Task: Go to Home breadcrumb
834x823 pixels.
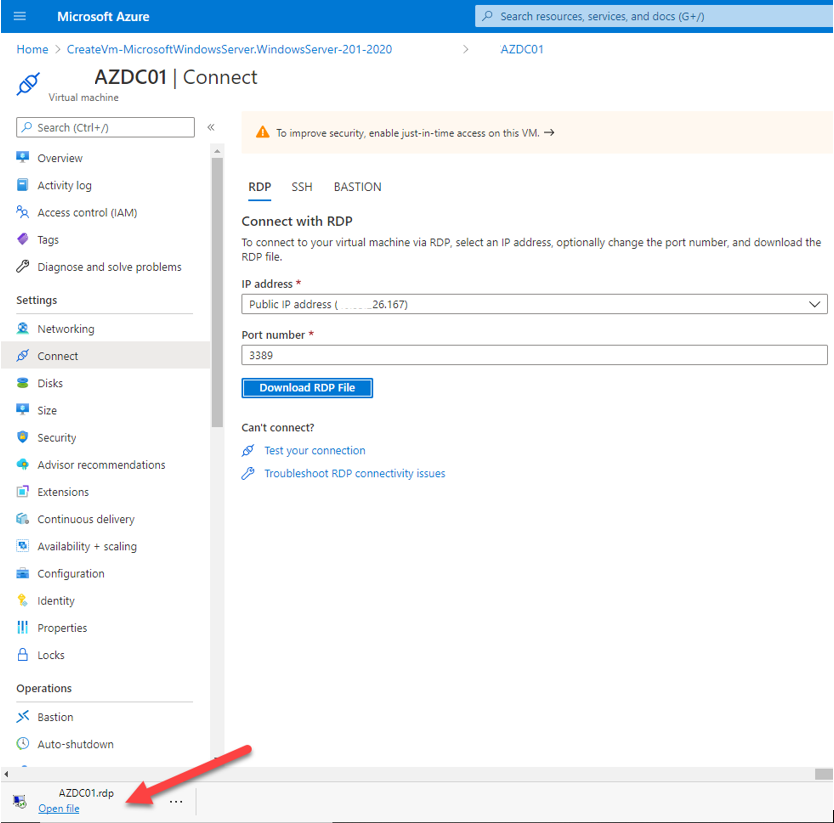Action: tap(32, 49)
